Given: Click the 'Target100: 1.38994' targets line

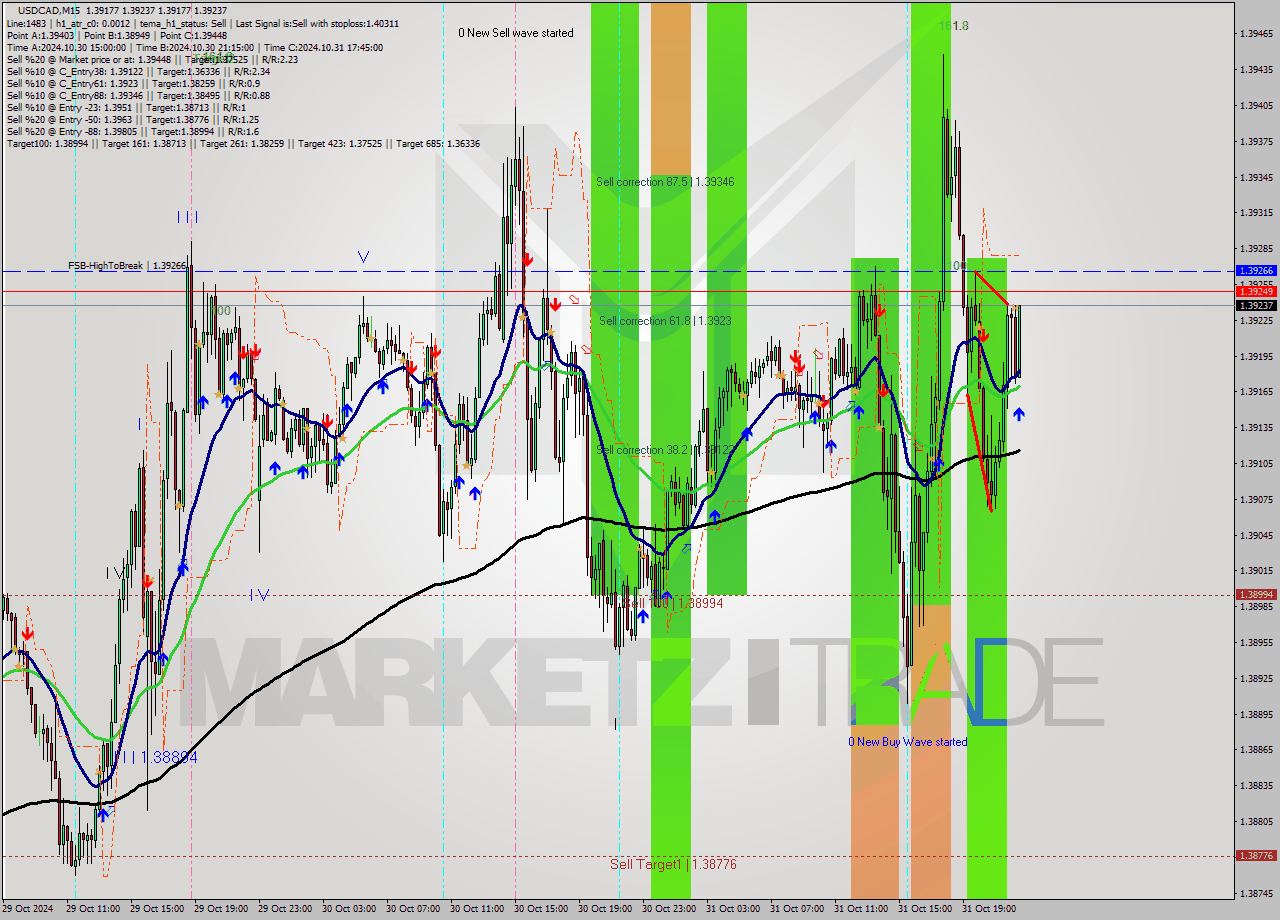Looking at the screenshot, I should click(x=243, y=143).
